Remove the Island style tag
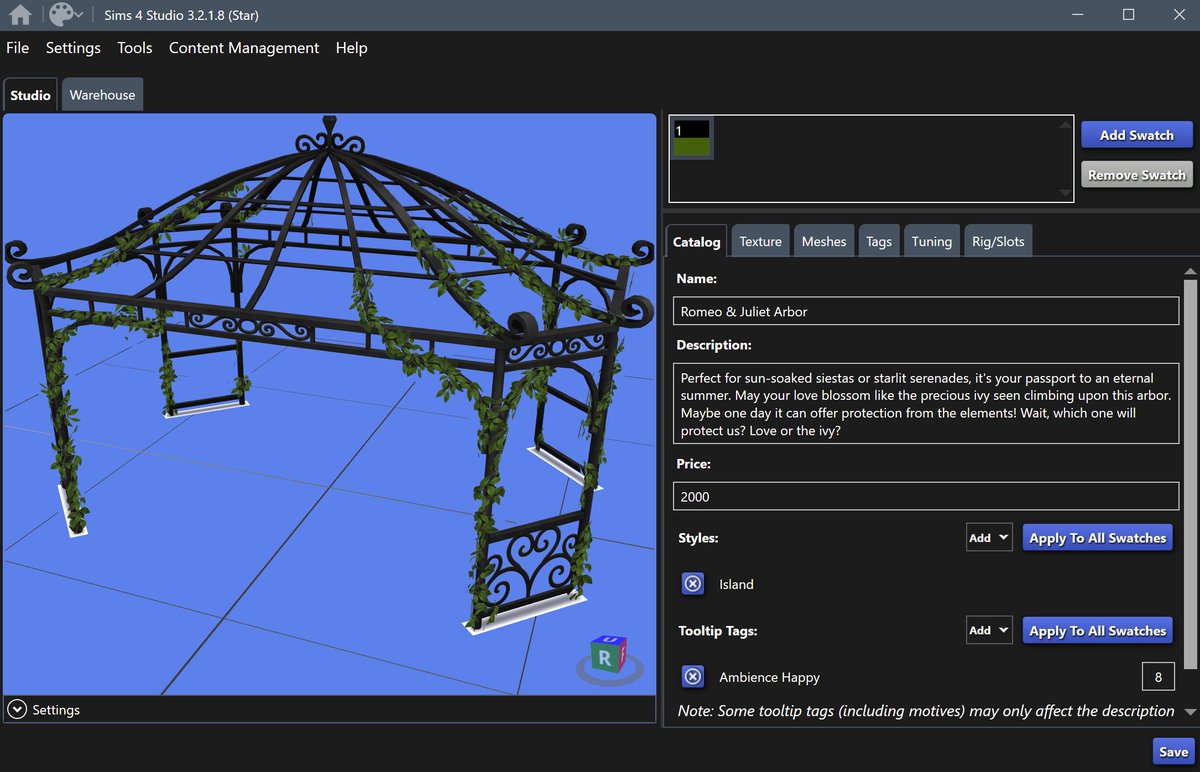This screenshot has width=1200, height=772. coord(693,584)
